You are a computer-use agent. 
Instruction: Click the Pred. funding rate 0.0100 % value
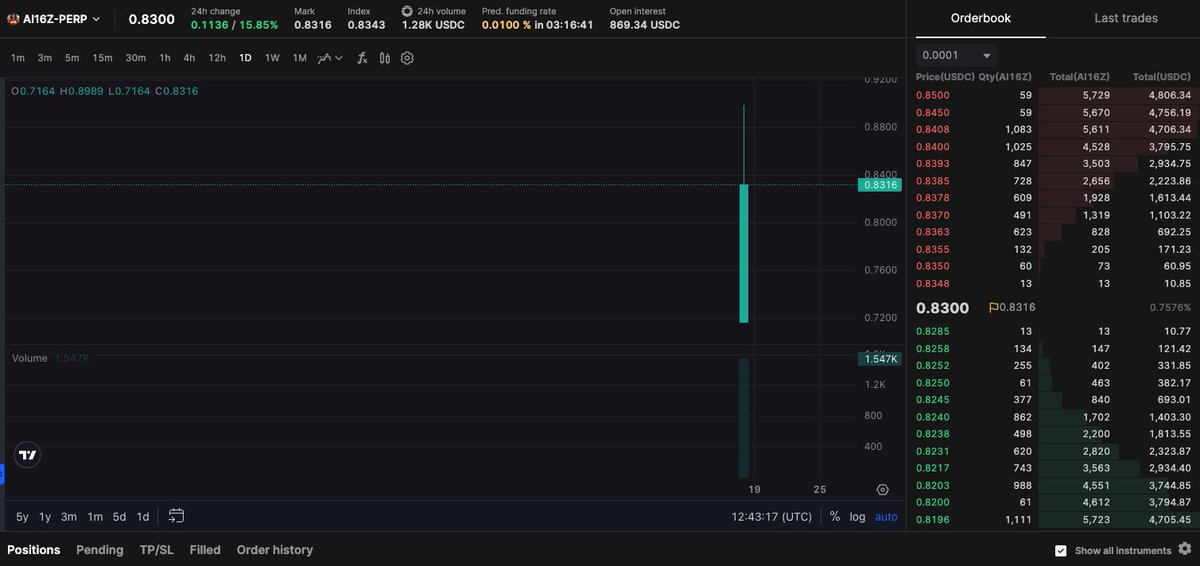506,25
